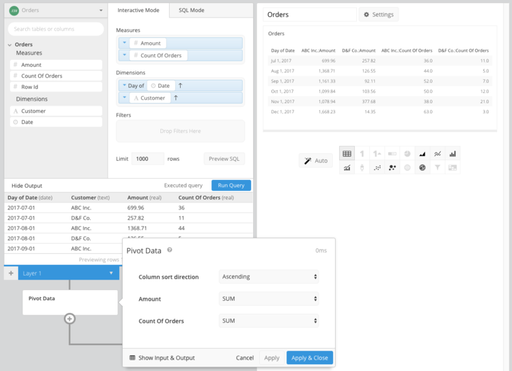
Task: Switch to the SQL Mode tab
Action: point(191,10)
